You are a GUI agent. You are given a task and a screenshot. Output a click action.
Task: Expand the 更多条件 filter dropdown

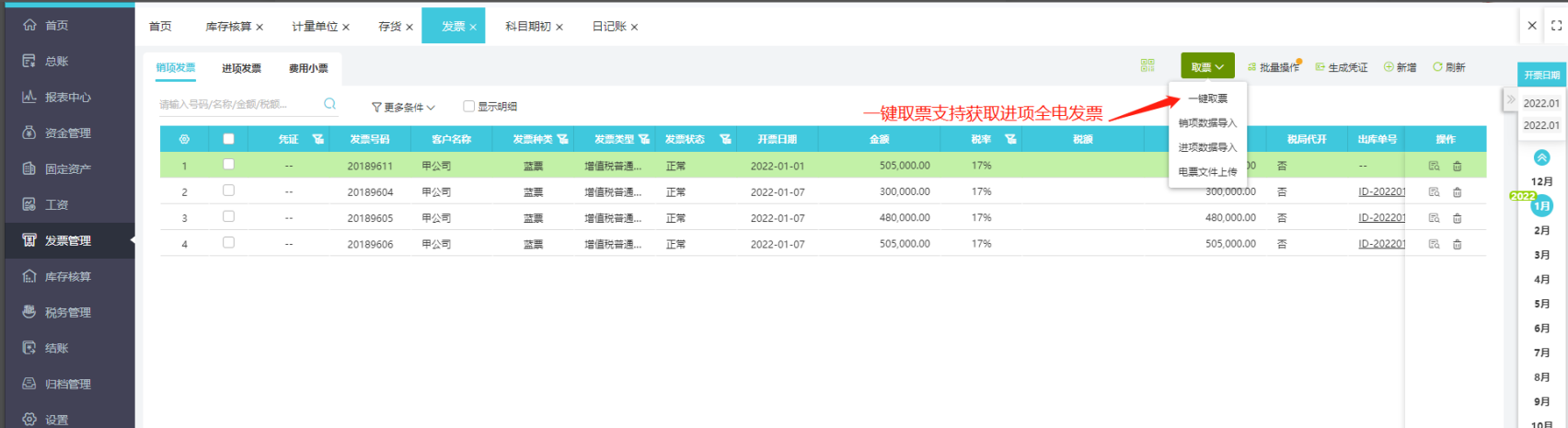point(403,108)
